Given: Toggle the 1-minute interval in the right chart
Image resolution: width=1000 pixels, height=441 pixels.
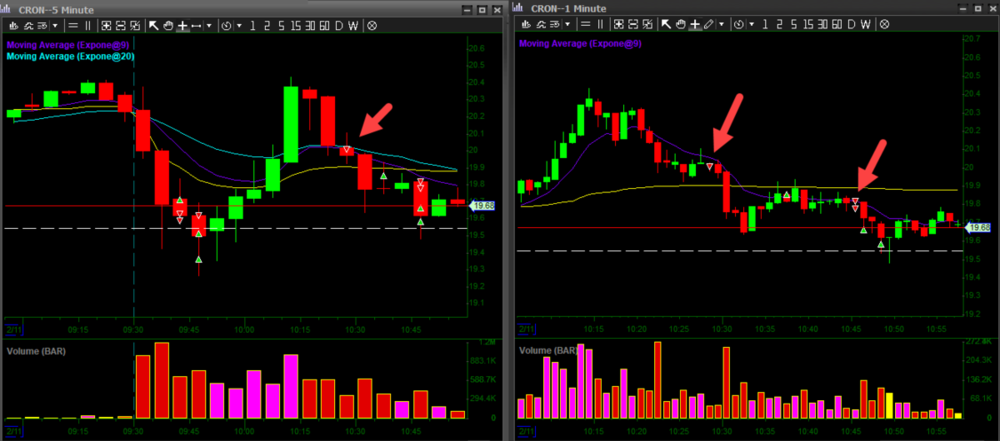Looking at the screenshot, I should pos(765,25).
